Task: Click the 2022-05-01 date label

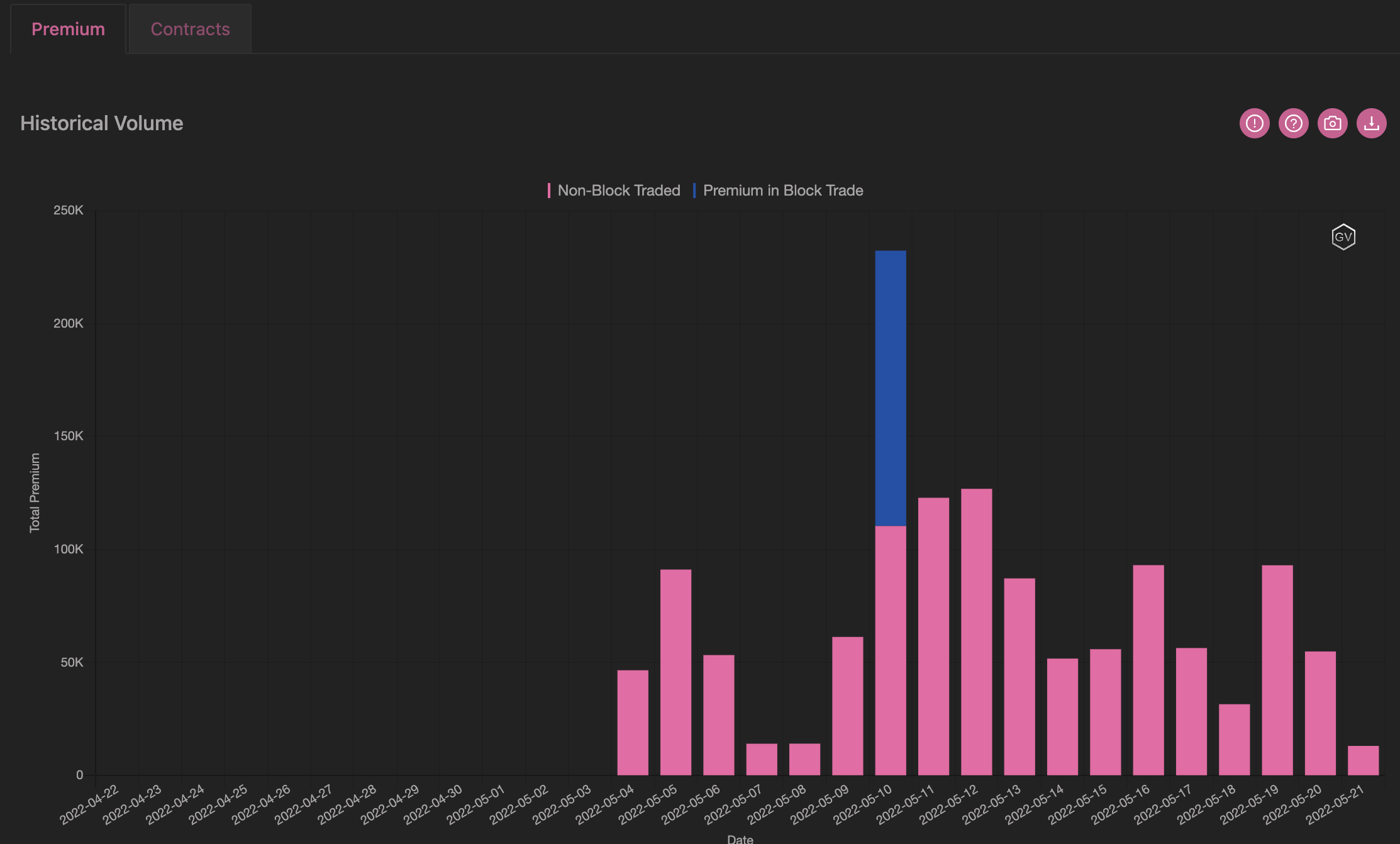Action: point(476,804)
